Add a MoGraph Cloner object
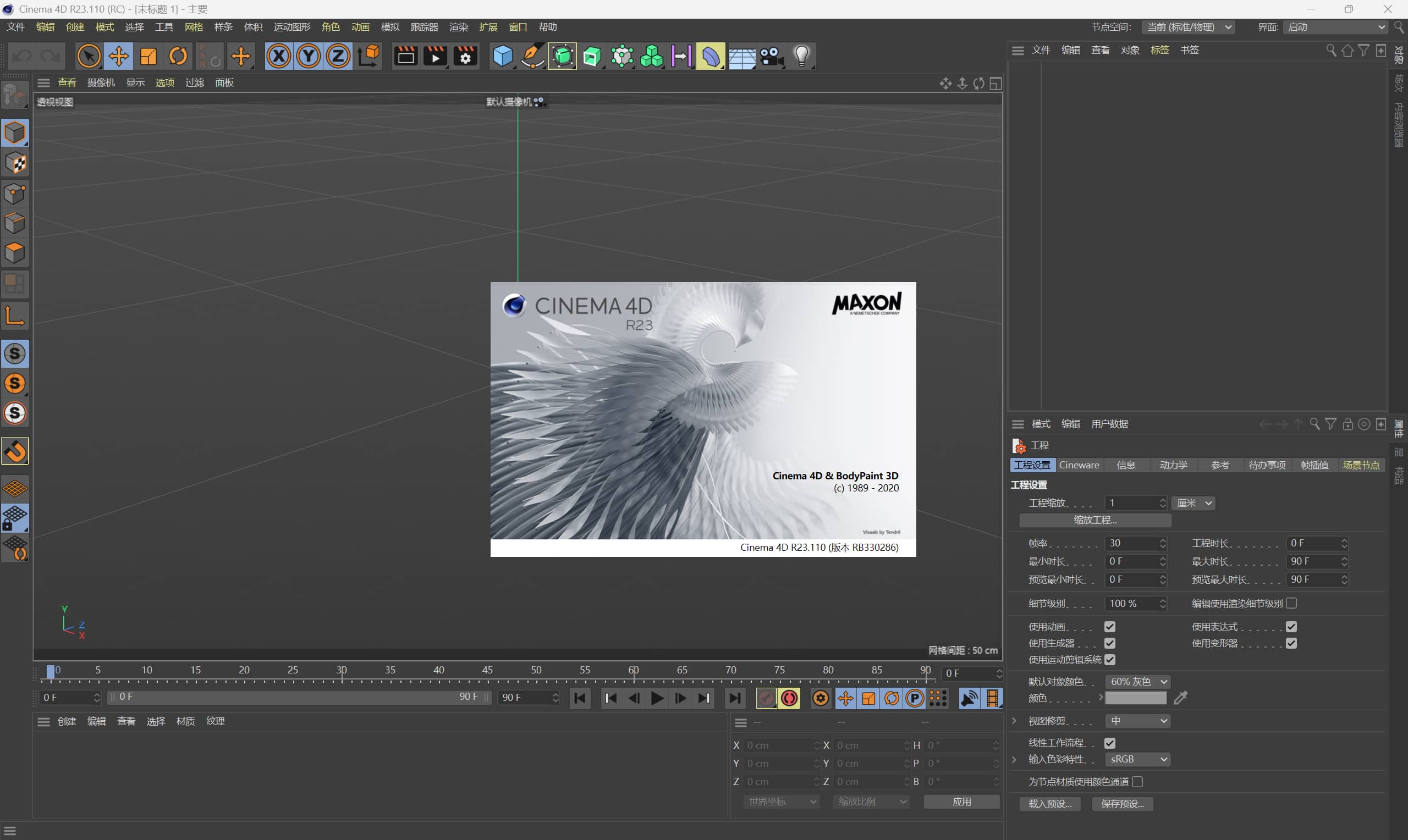 click(652, 56)
